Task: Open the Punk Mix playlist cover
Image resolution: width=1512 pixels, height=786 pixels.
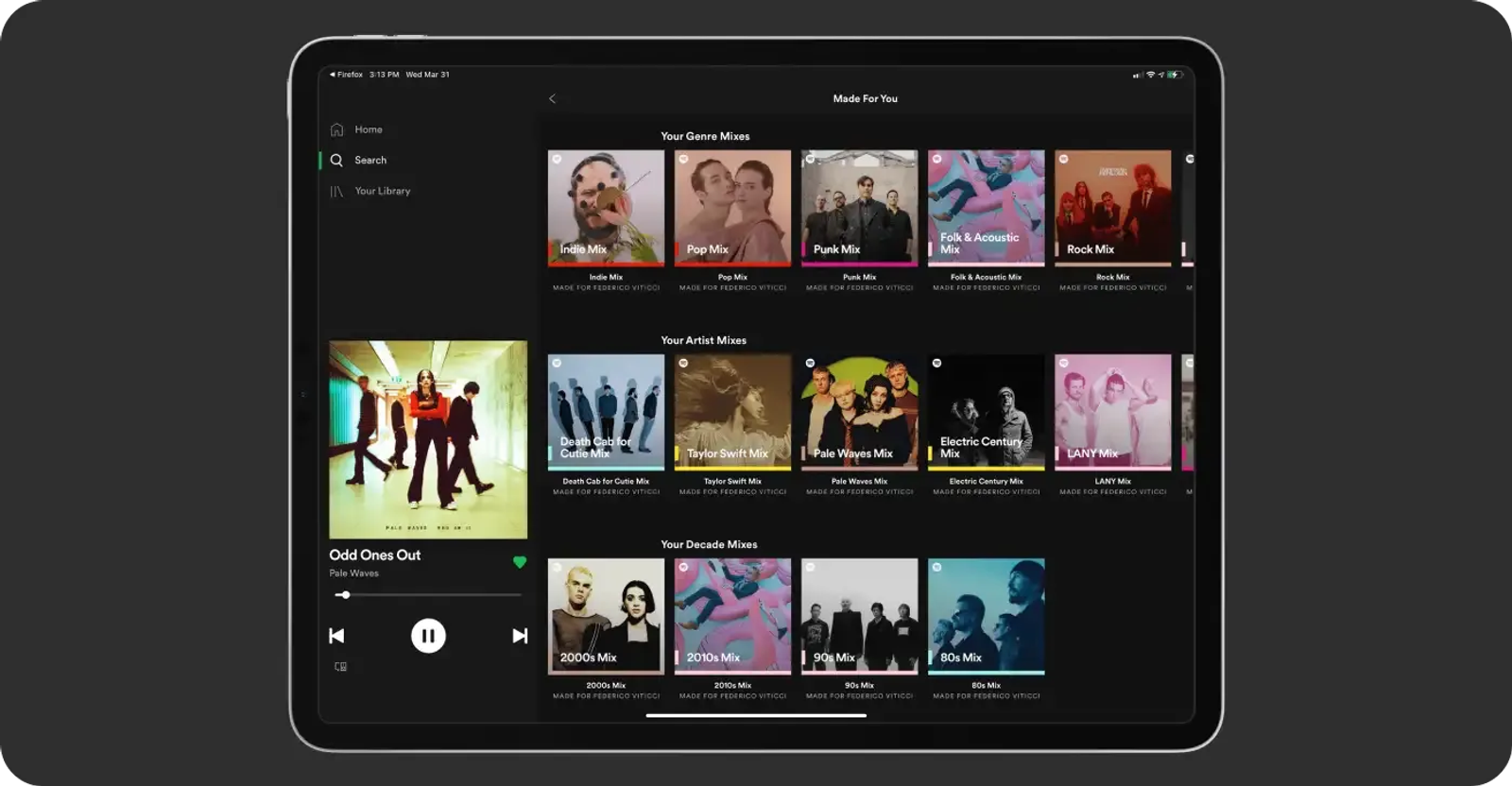Action: (x=859, y=208)
